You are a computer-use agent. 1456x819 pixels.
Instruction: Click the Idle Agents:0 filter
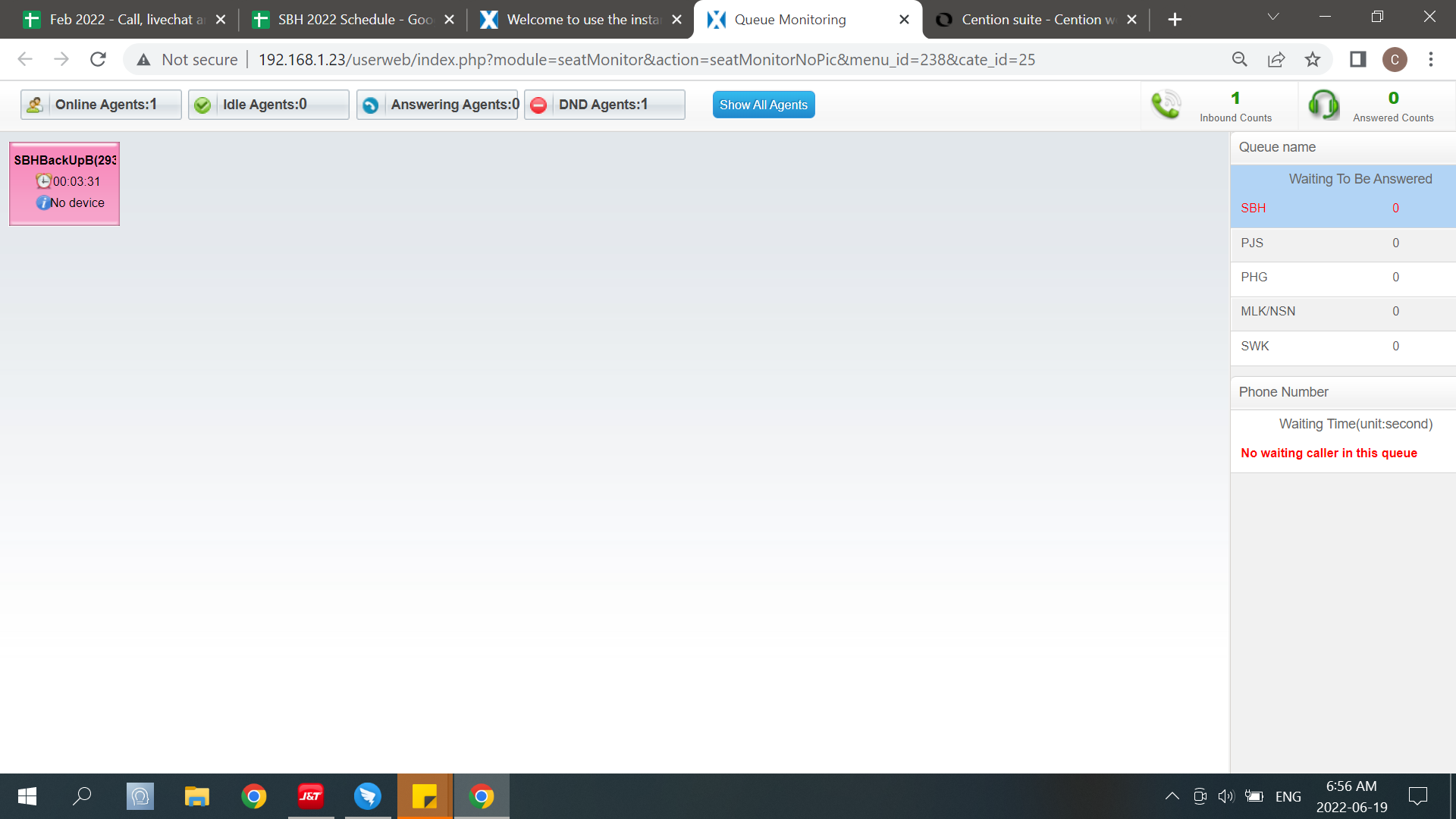click(268, 105)
